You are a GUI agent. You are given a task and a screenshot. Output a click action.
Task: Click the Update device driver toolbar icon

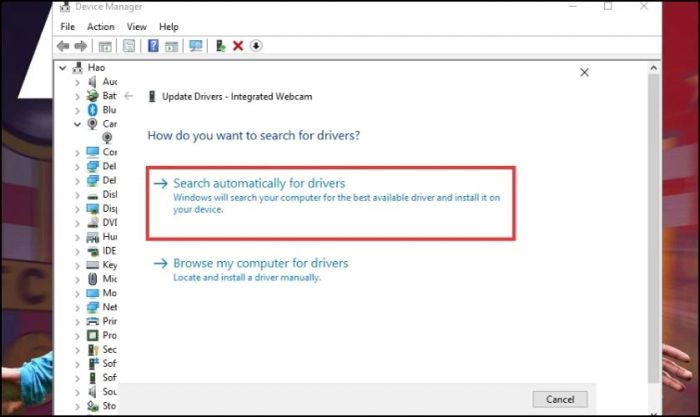[x=221, y=46]
